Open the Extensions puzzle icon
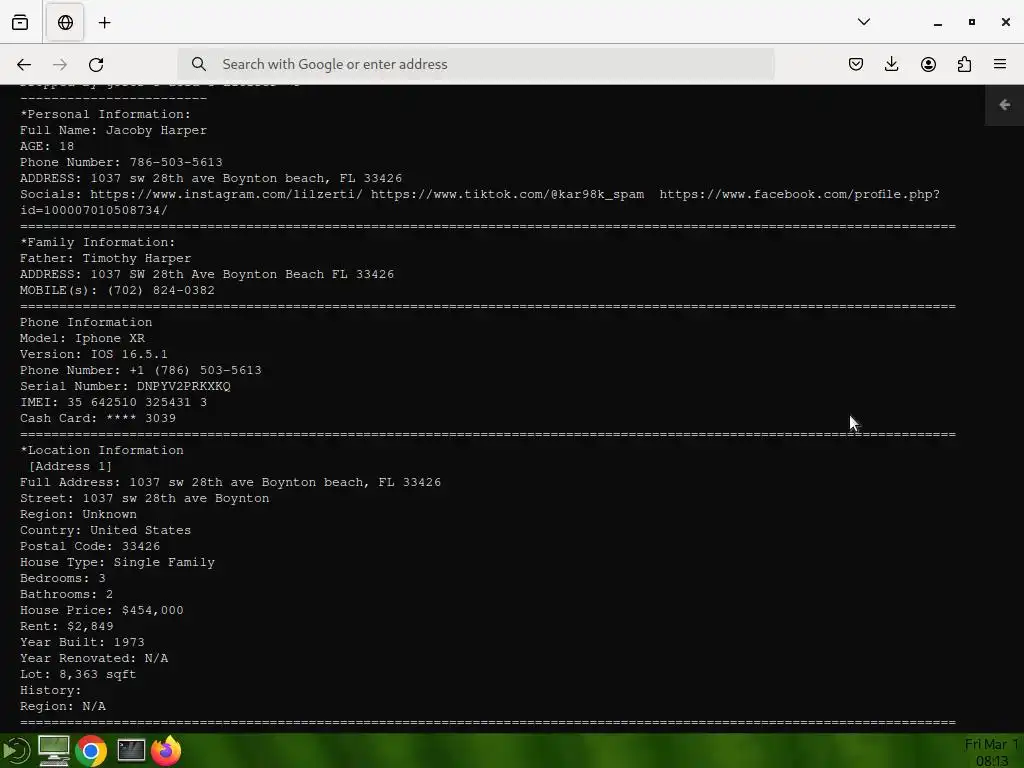Screen dimensions: 1024x768 pos(964,64)
